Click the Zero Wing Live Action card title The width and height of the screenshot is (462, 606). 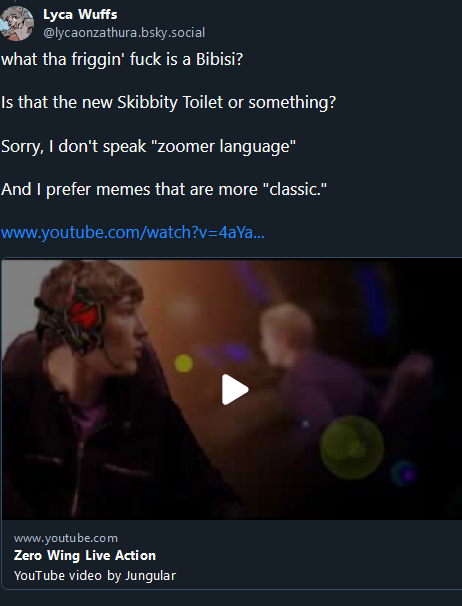pos(85,555)
